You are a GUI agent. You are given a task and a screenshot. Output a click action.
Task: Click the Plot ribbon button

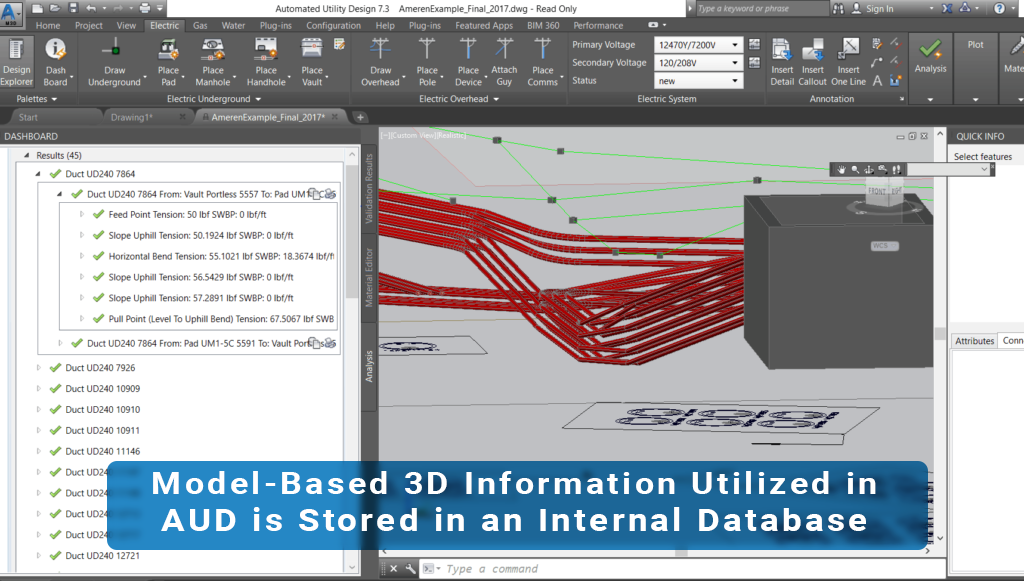coord(976,44)
